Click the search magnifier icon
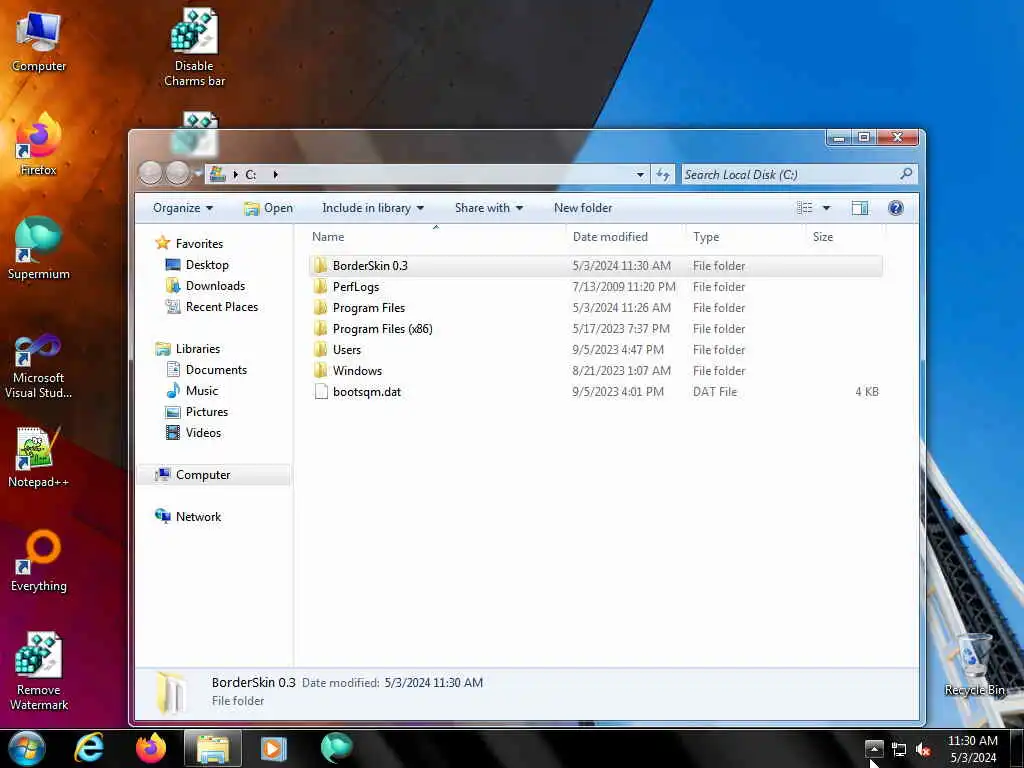 tap(906, 174)
